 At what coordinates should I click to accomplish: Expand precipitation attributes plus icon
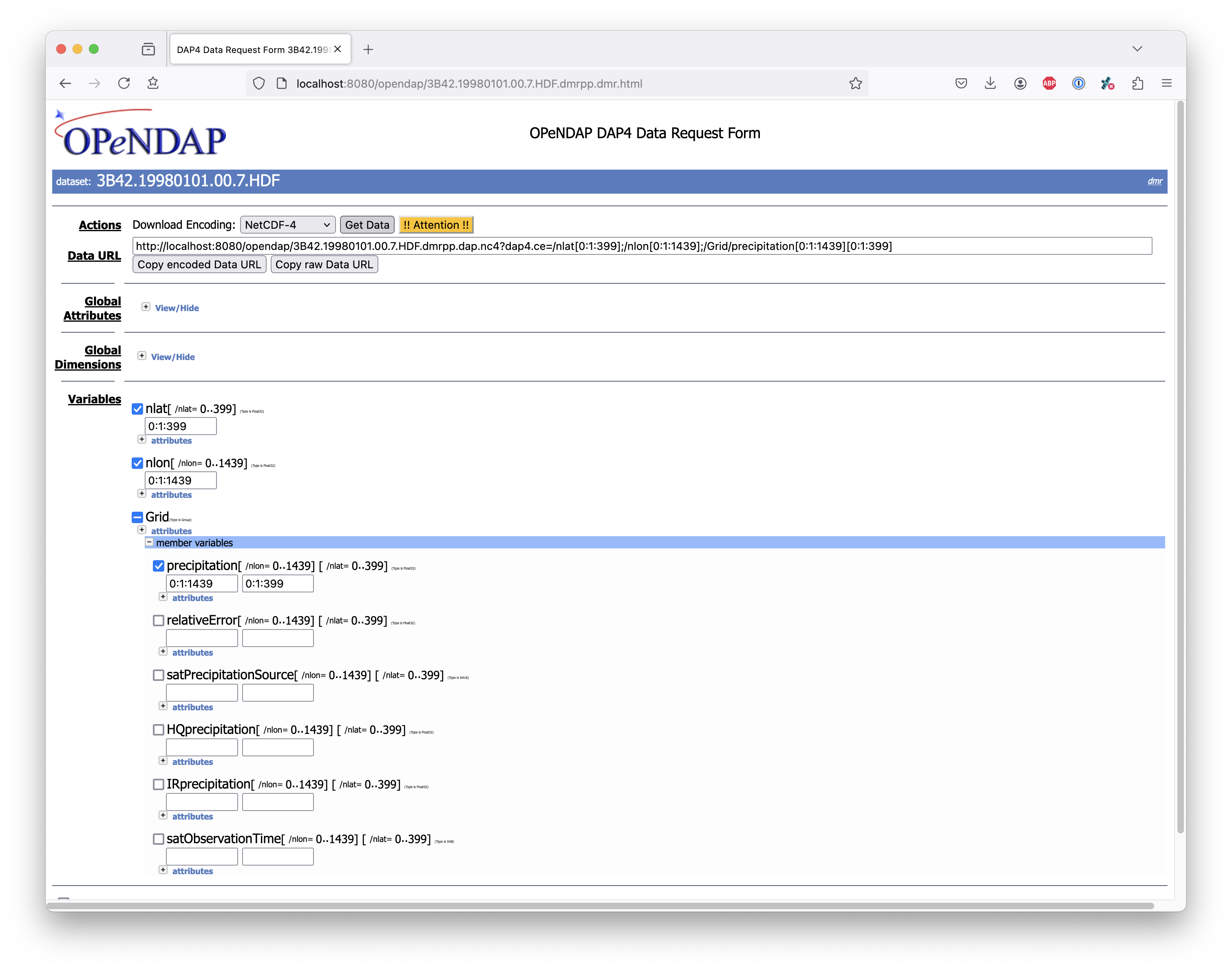click(x=163, y=596)
